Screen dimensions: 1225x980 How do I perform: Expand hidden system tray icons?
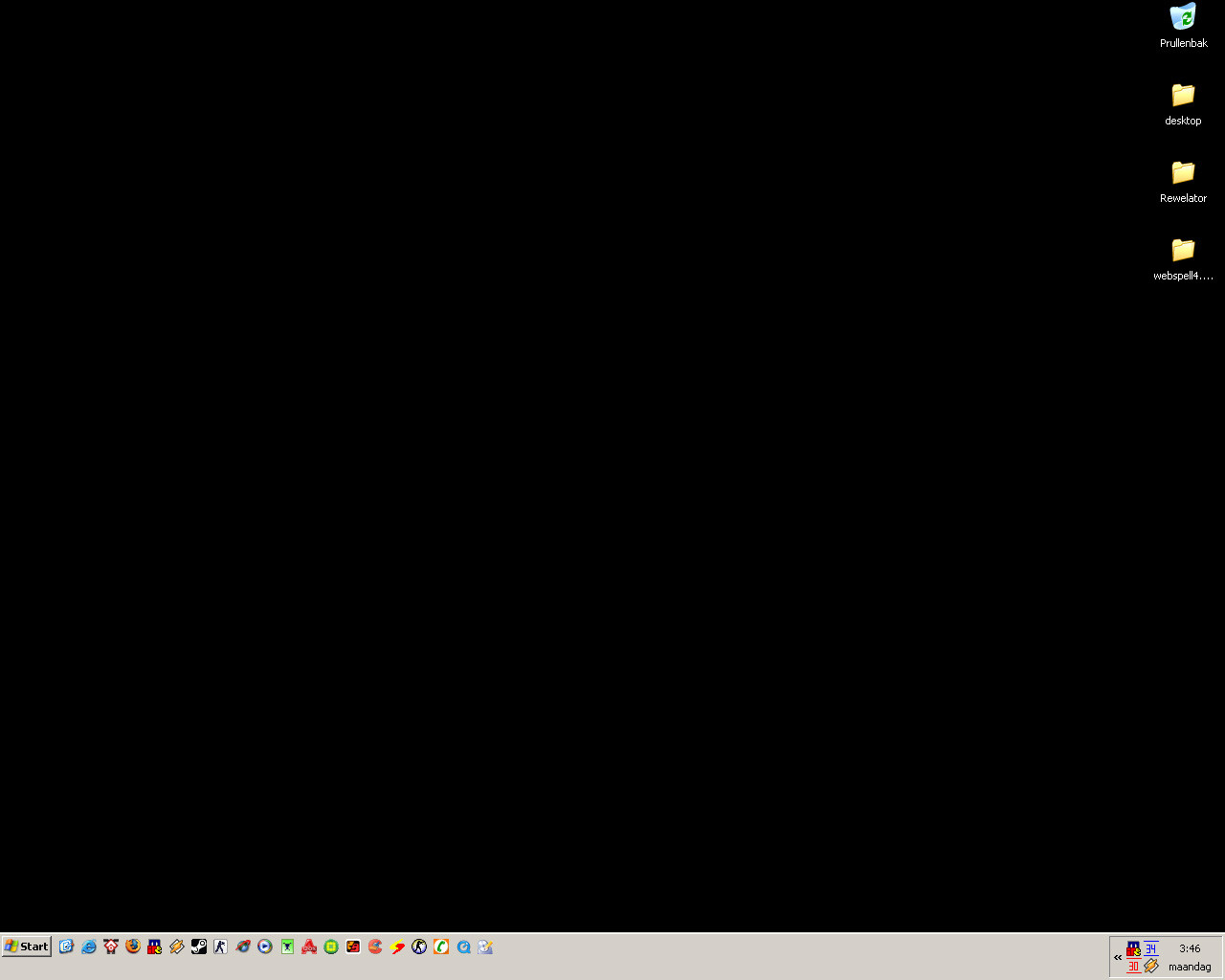point(1118,957)
